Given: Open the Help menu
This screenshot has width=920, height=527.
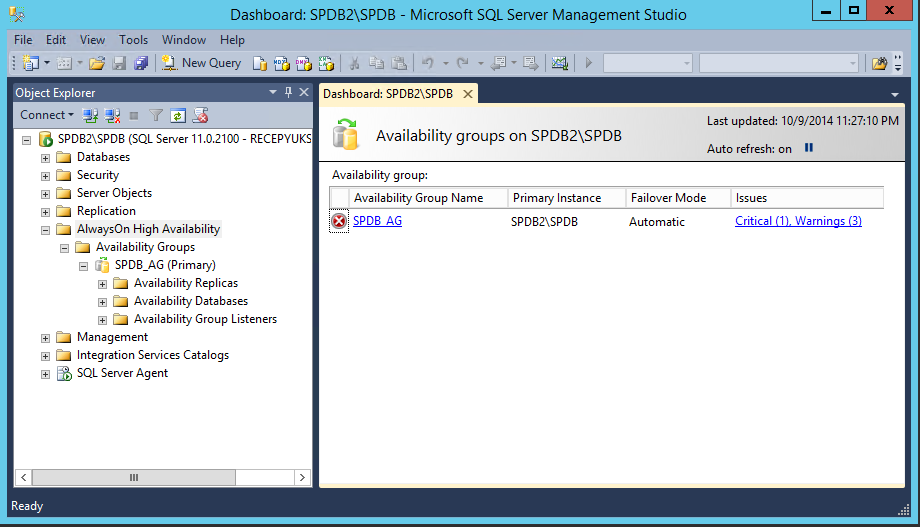Looking at the screenshot, I should (x=232, y=40).
